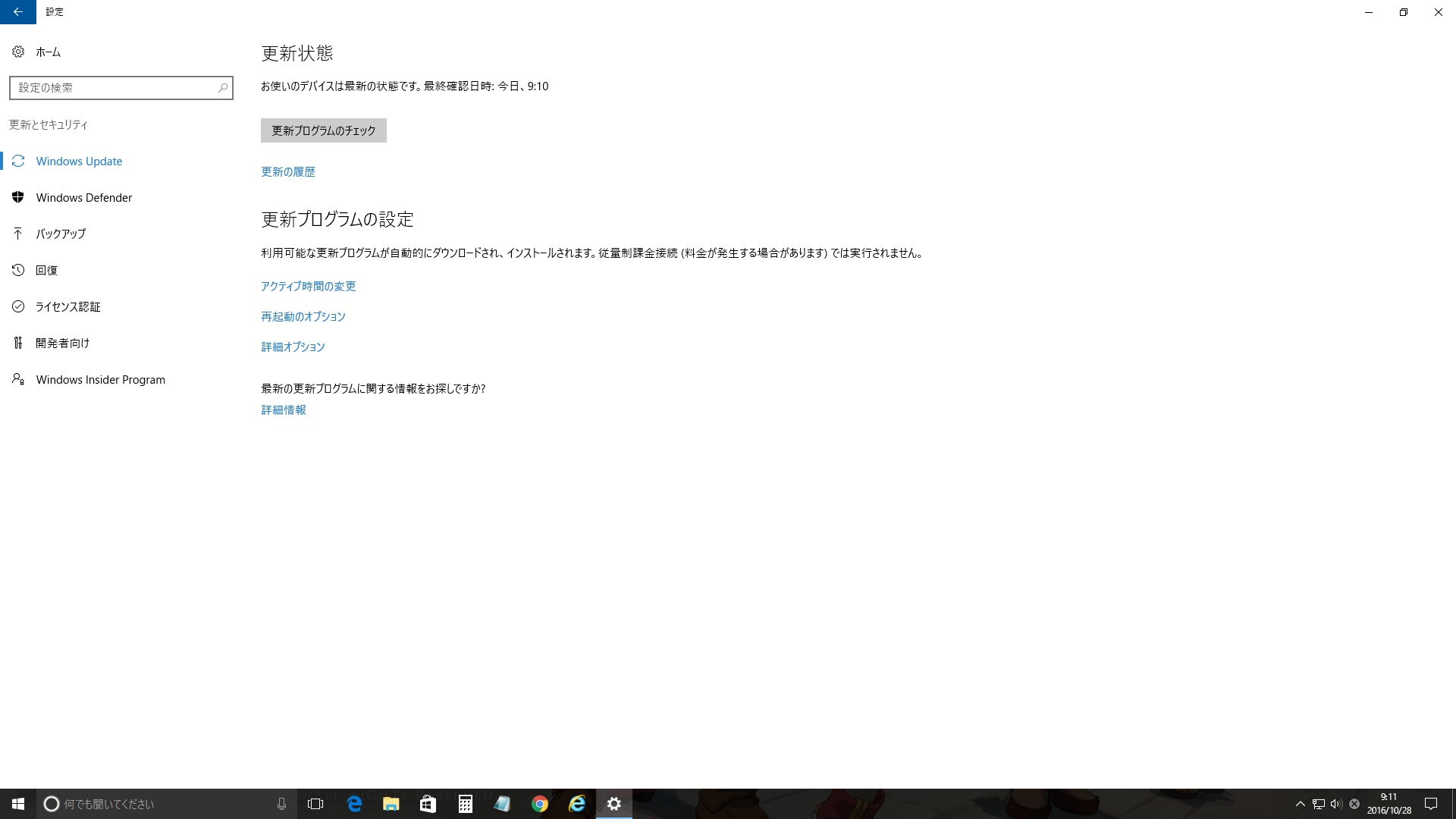Activate the Cortana microphone icon

281,804
